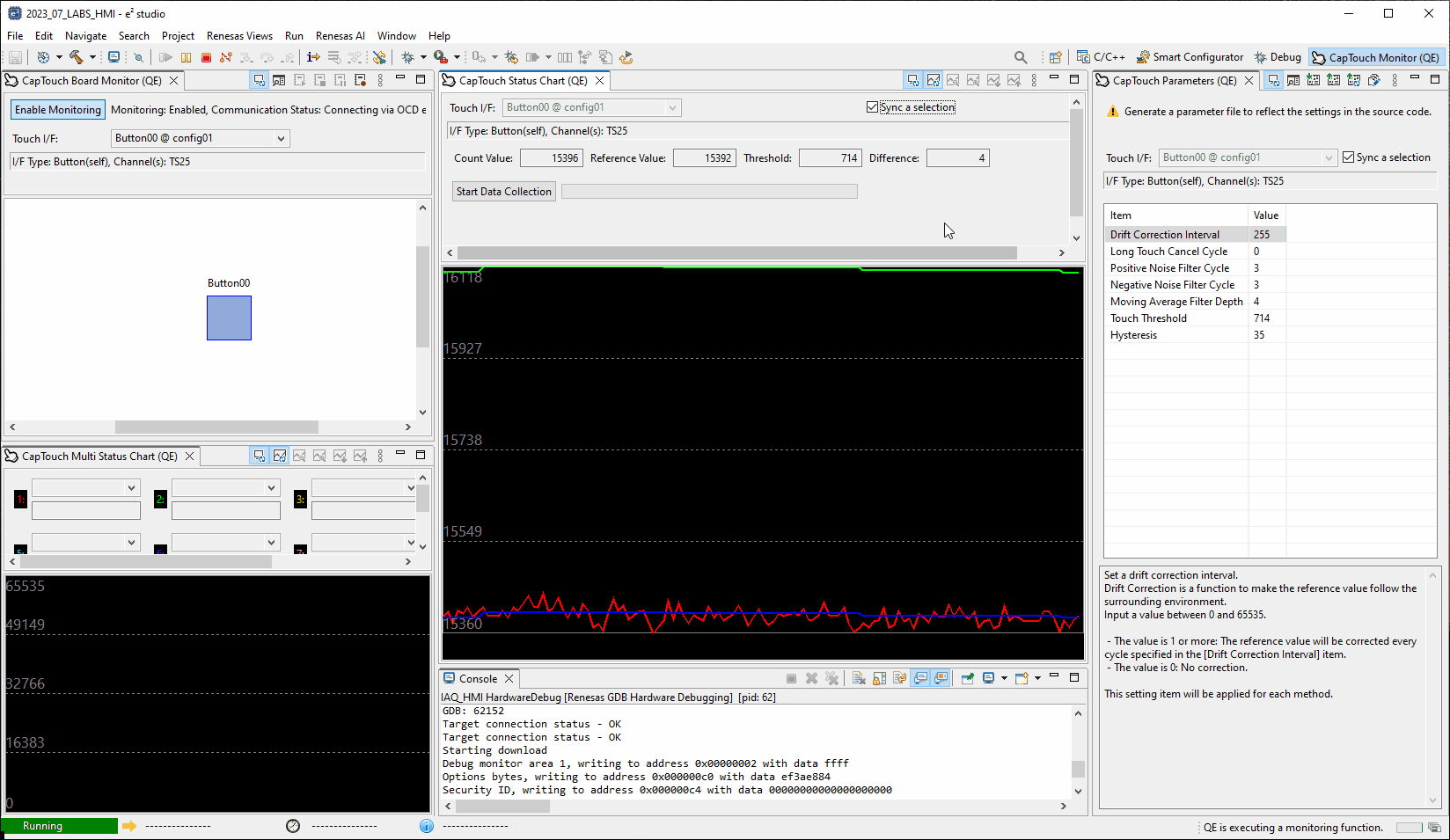
Task: Select the Console tab
Action: [x=478, y=678]
